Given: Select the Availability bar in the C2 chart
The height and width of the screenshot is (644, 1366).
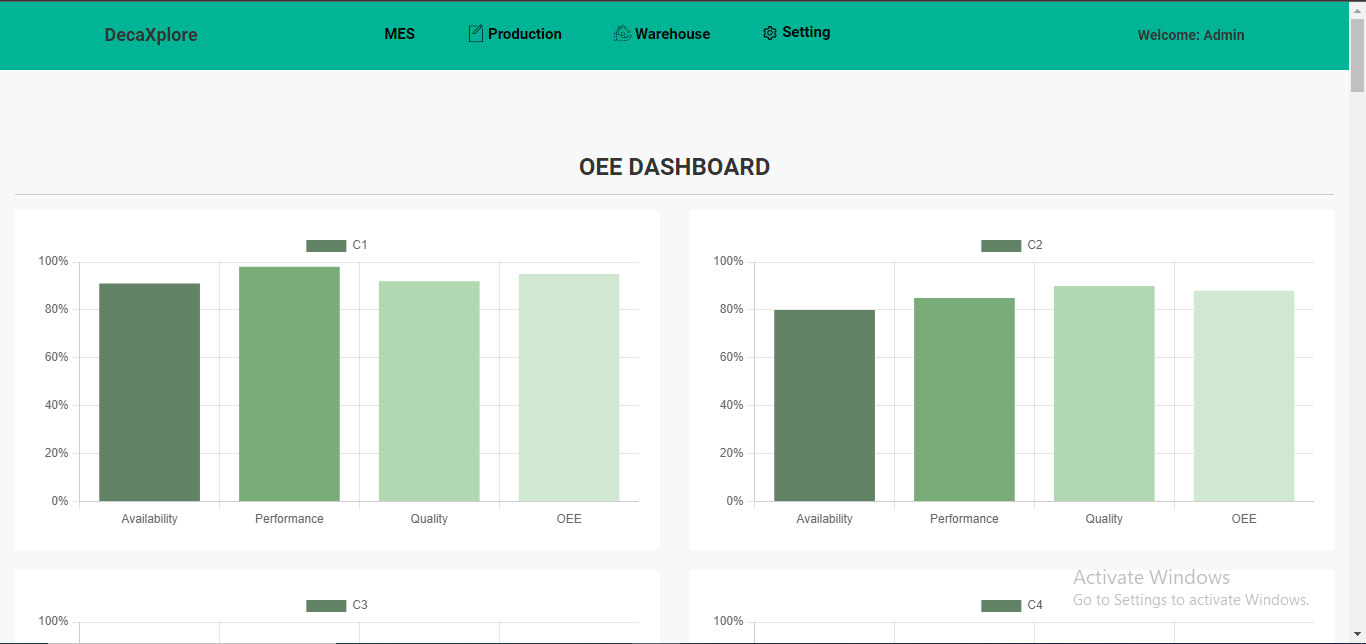Looking at the screenshot, I should tap(824, 405).
